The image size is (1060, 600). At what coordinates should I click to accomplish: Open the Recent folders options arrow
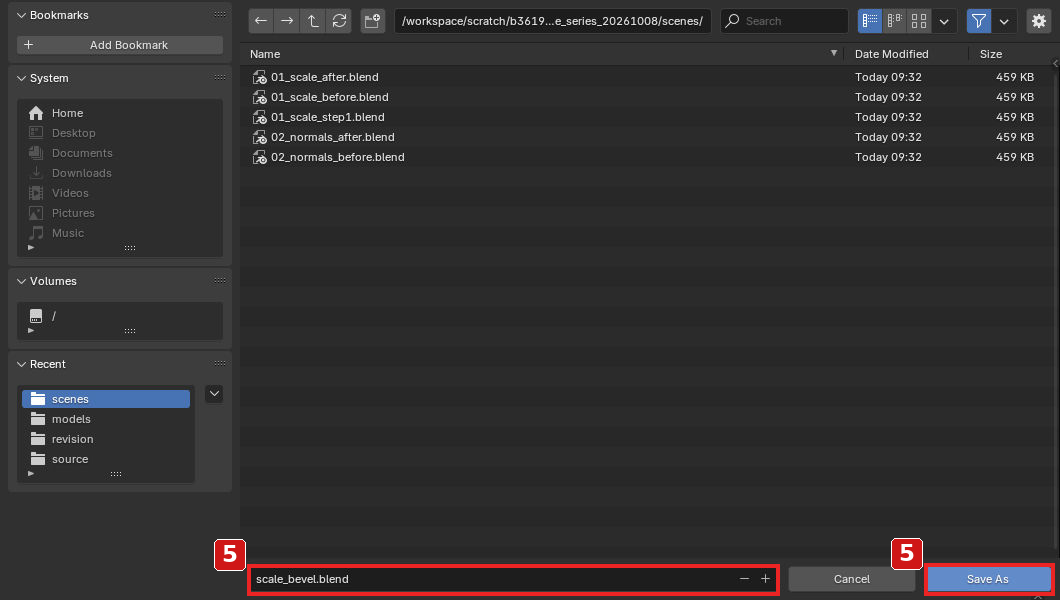(214, 394)
